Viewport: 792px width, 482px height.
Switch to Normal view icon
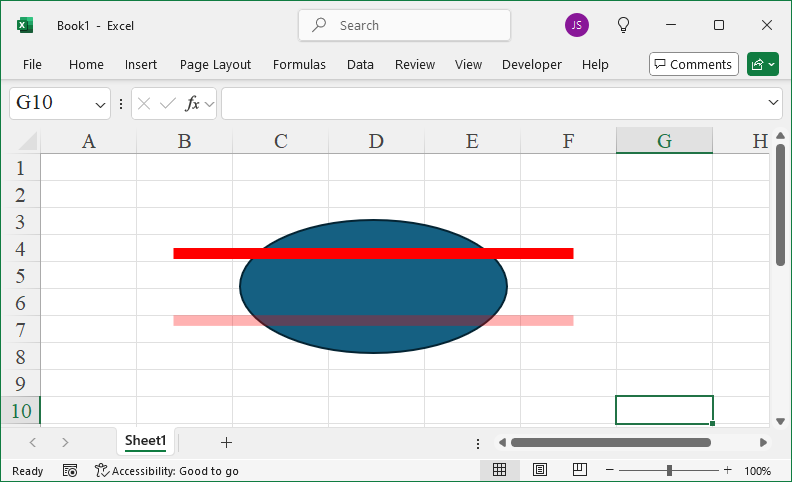point(500,470)
